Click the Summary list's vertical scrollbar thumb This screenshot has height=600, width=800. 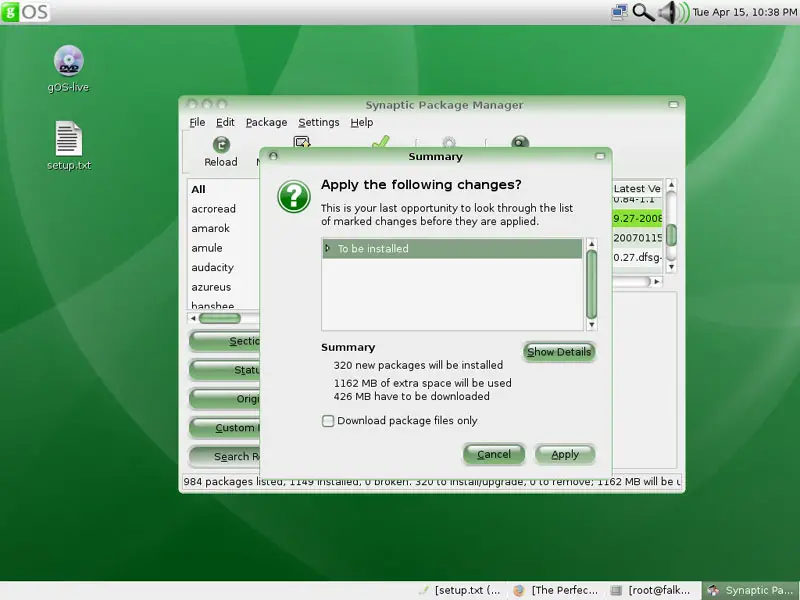(x=592, y=284)
